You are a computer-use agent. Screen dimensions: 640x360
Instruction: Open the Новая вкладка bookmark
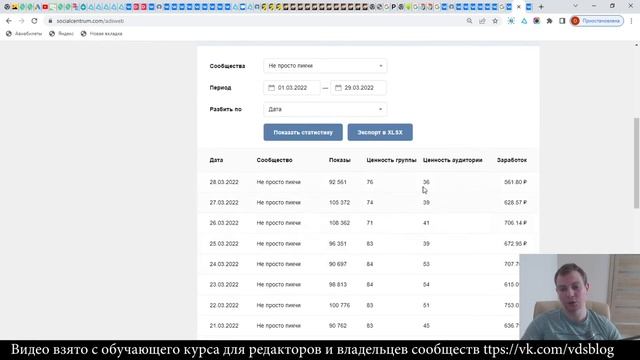tap(101, 34)
